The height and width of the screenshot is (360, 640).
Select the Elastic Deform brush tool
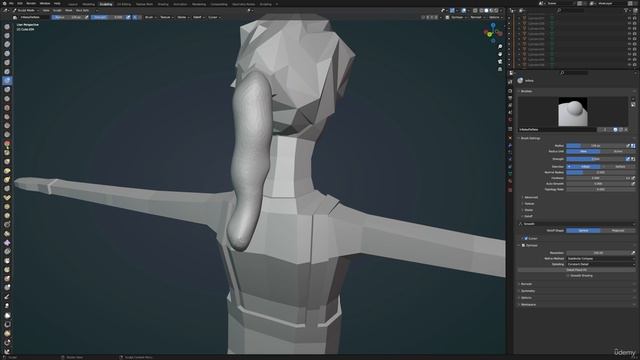click(7, 171)
